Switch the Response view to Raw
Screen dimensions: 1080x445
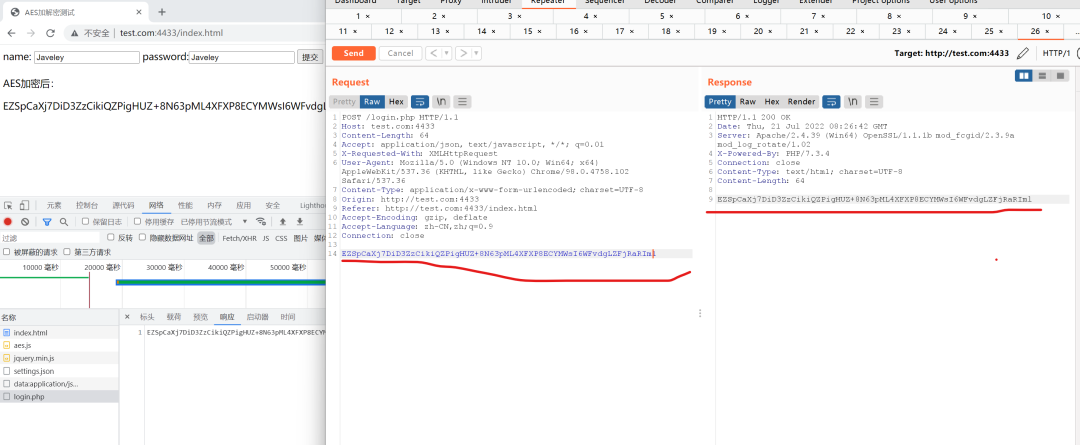(x=748, y=102)
